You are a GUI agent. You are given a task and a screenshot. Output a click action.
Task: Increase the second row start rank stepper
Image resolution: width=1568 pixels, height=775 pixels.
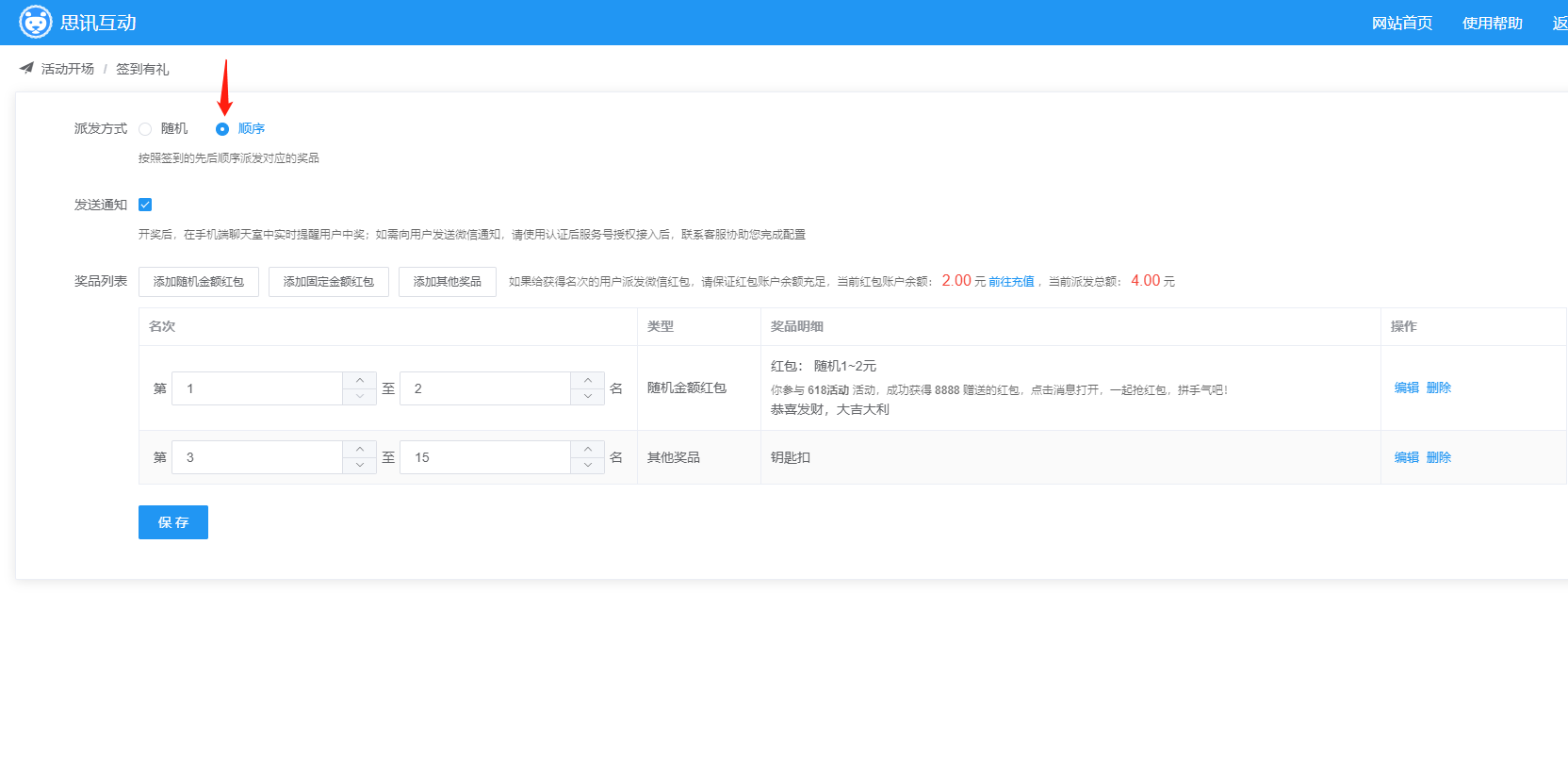tap(359, 449)
